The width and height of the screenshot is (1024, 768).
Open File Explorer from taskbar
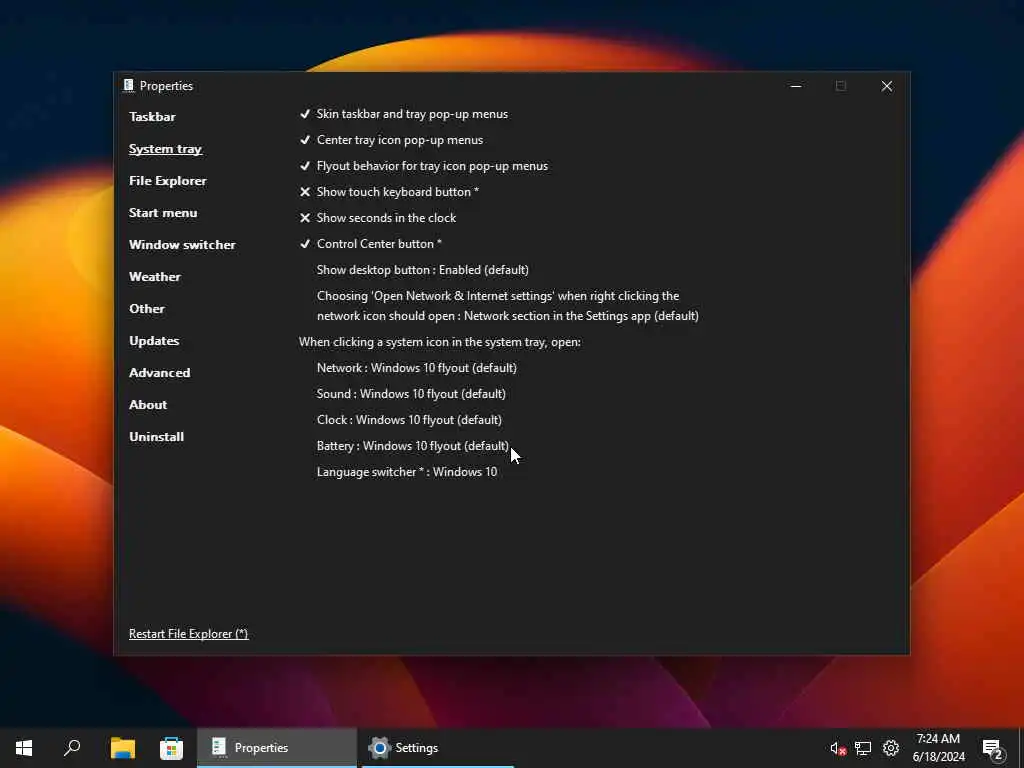pyautogui.click(x=123, y=748)
